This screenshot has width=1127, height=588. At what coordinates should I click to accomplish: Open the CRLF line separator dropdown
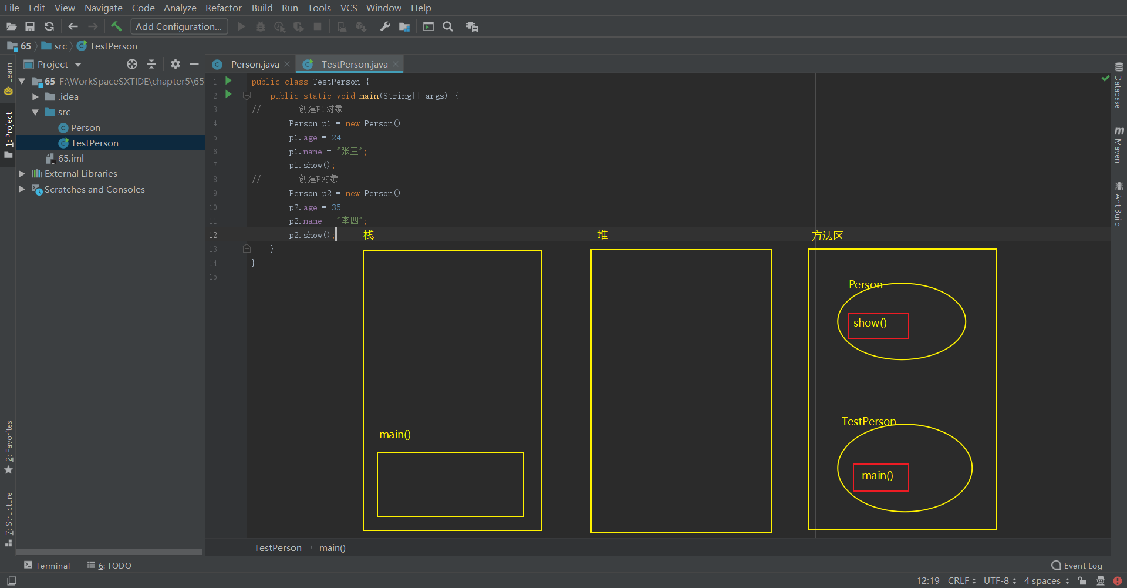coord(962,580)
